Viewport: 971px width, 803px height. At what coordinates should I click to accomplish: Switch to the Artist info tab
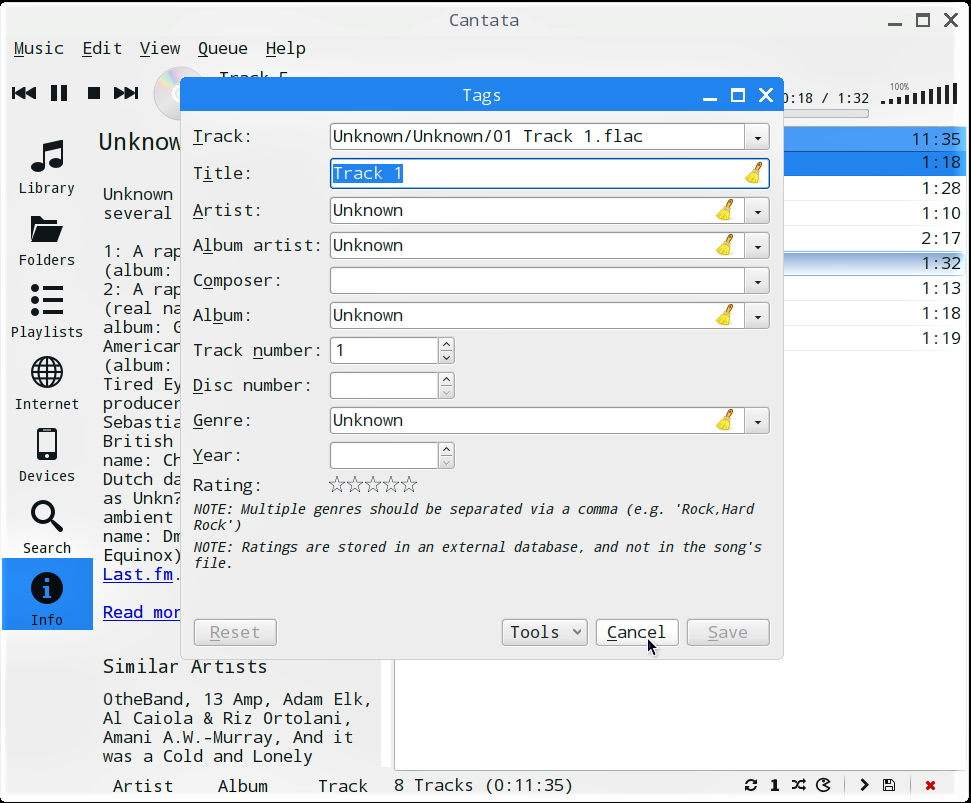[x=143, y=786]
